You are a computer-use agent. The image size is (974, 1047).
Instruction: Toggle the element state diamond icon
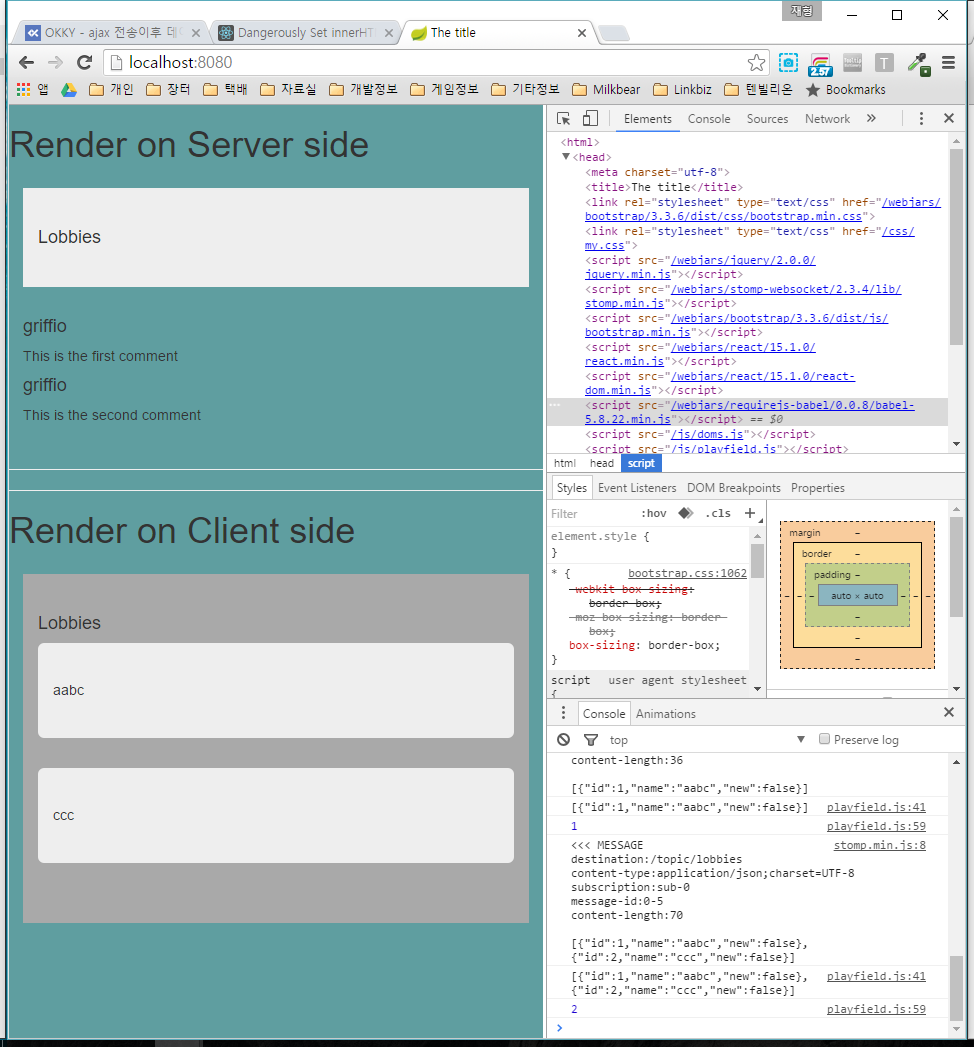pyautogui.click(x=686, y=513)
